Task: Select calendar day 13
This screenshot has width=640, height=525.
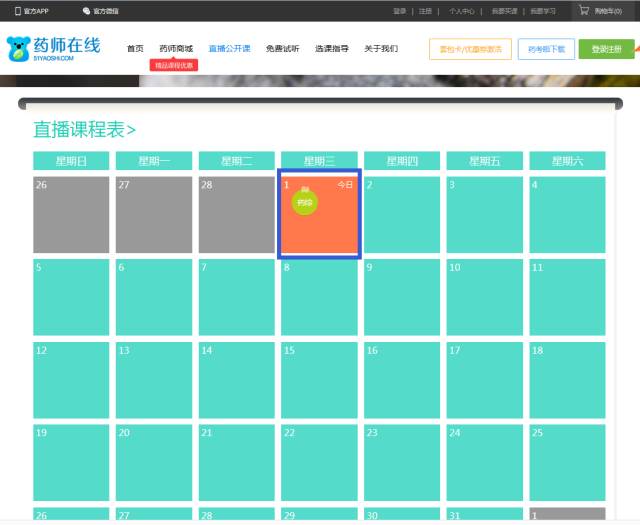Action: point(154,380)
